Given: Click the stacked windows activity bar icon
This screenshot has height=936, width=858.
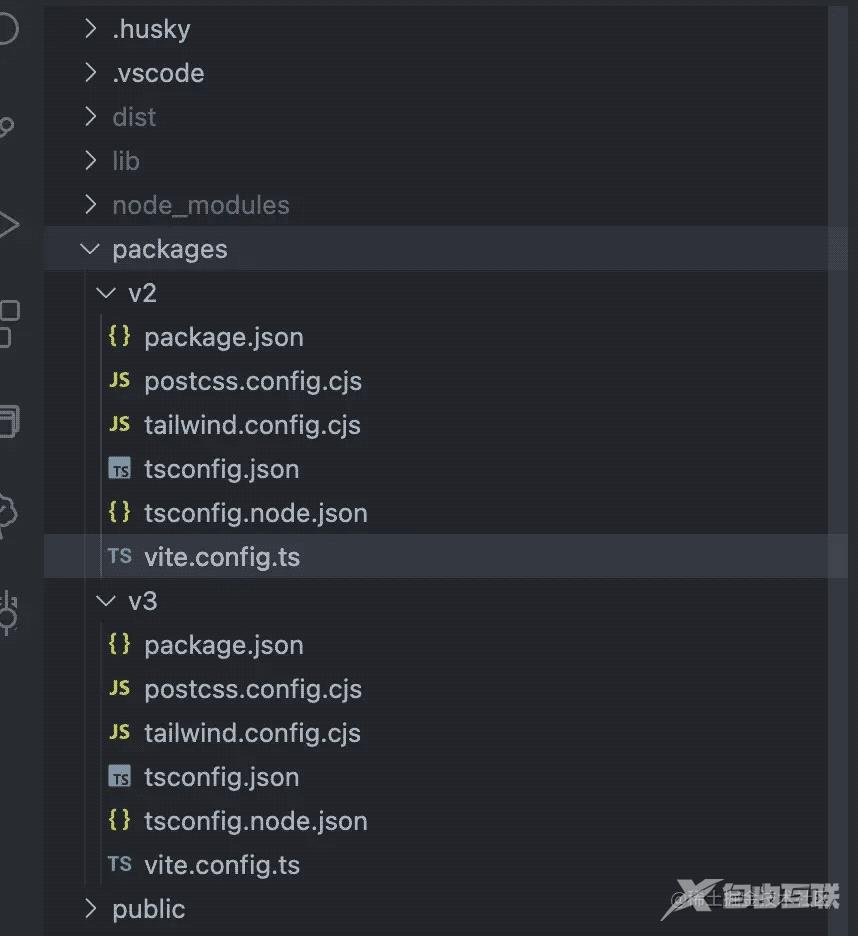Looking at the screenshot, I should click(7, 419).
